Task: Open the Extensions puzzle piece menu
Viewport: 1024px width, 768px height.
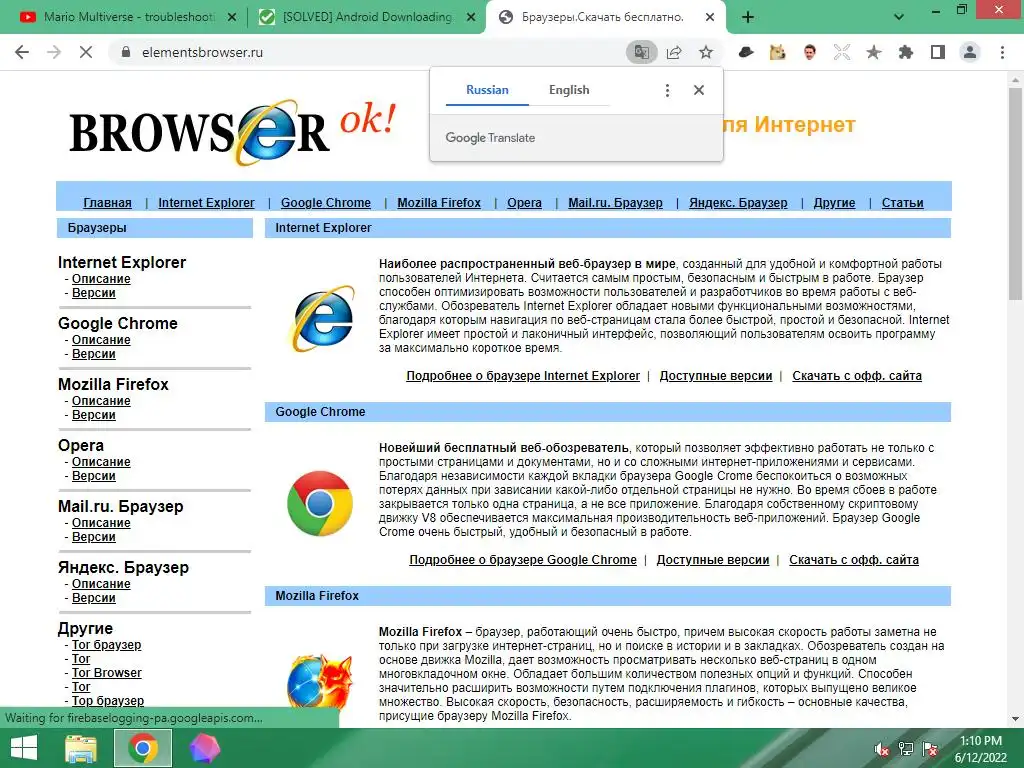Action: (x=906, y=52)
